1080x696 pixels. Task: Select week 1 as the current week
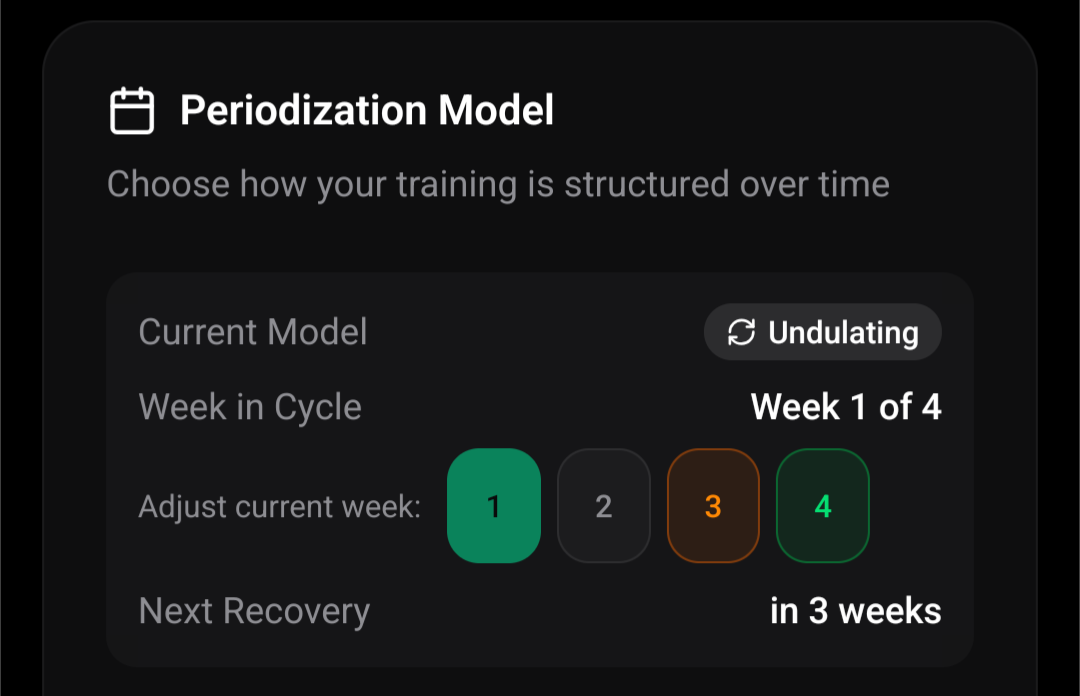493,506
